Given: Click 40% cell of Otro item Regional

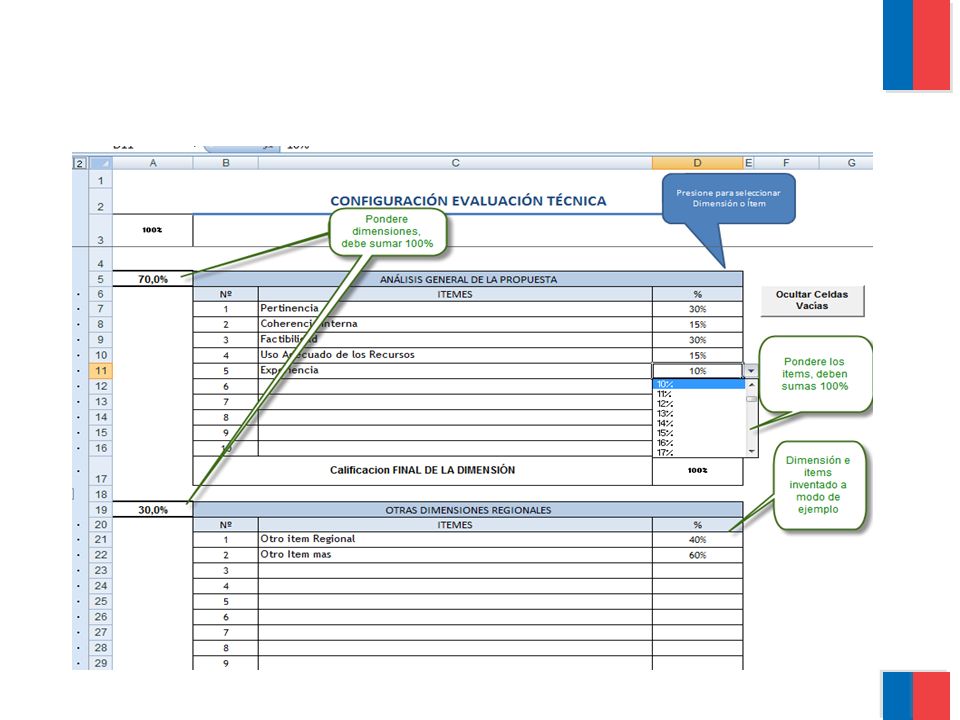Looking at the screenshot, I should tap(697, 539).
